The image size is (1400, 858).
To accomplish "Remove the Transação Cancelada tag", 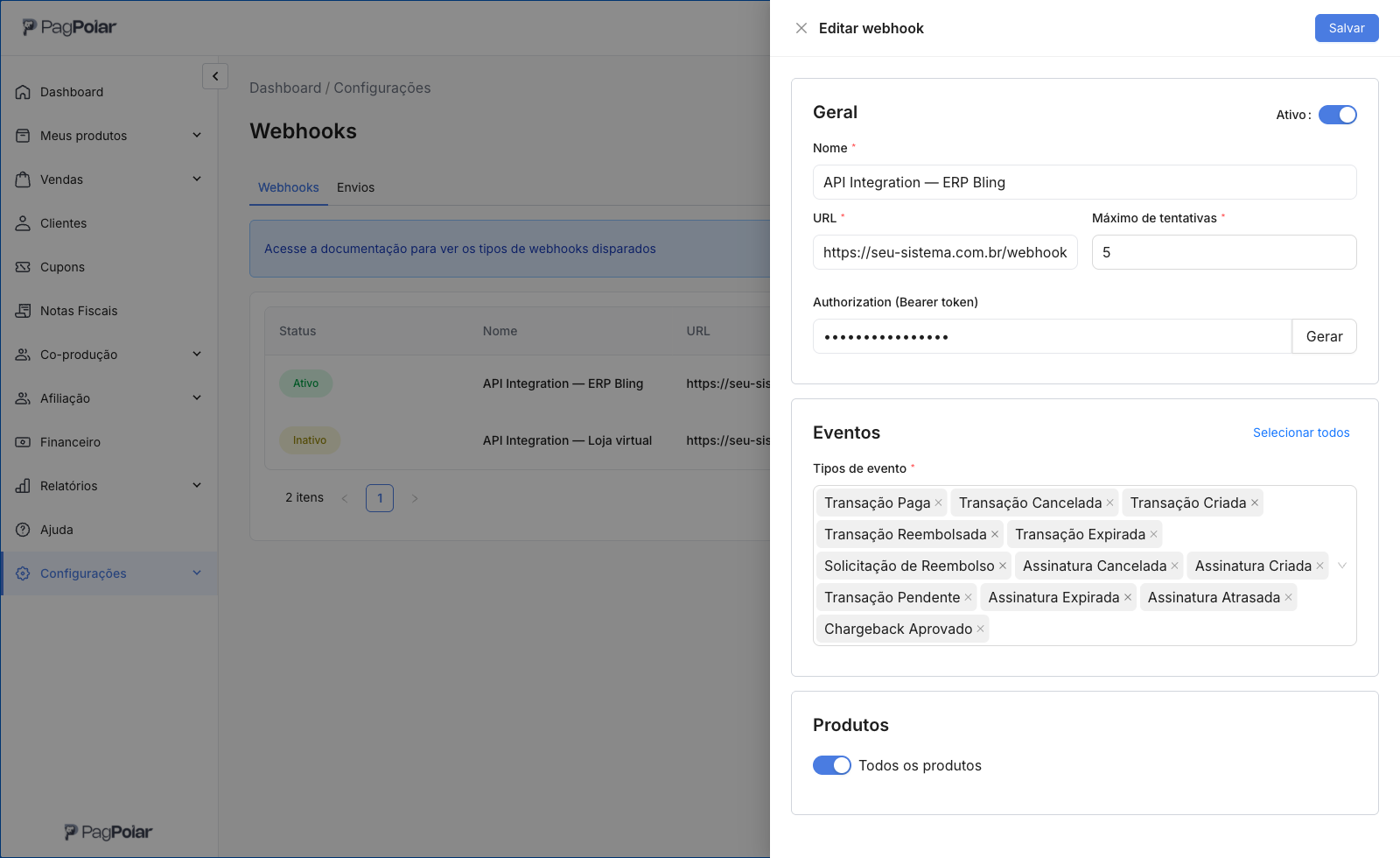I will (1109, 503).
